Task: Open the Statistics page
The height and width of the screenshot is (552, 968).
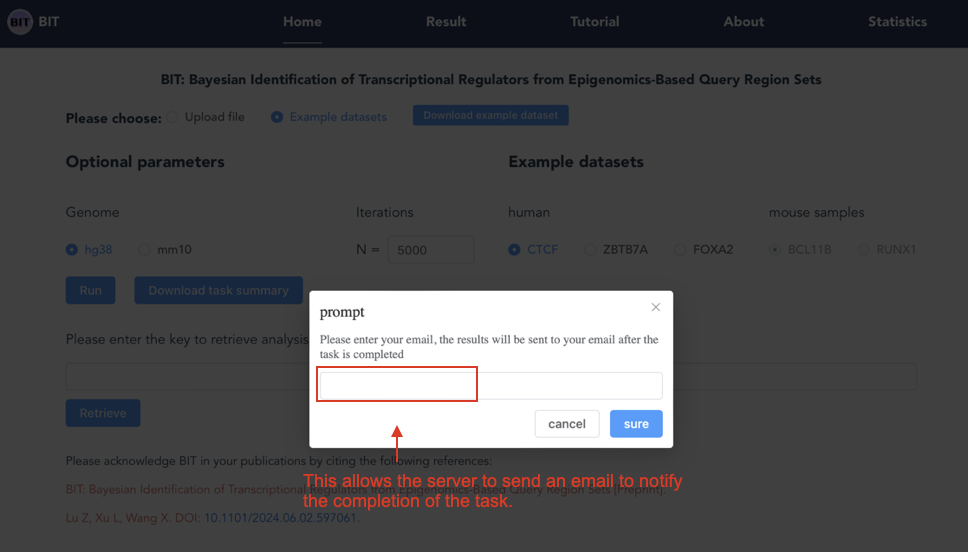Action: (x=897, y=22)
